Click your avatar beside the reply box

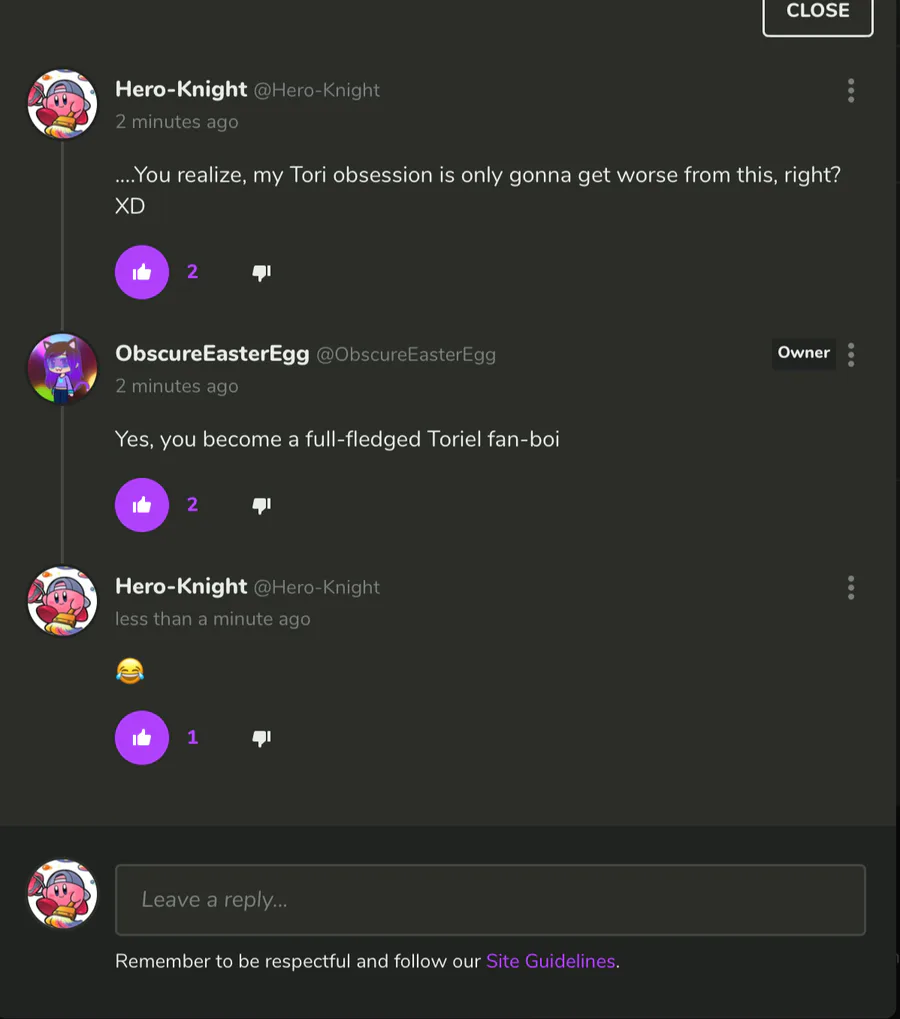pos(62,894)
